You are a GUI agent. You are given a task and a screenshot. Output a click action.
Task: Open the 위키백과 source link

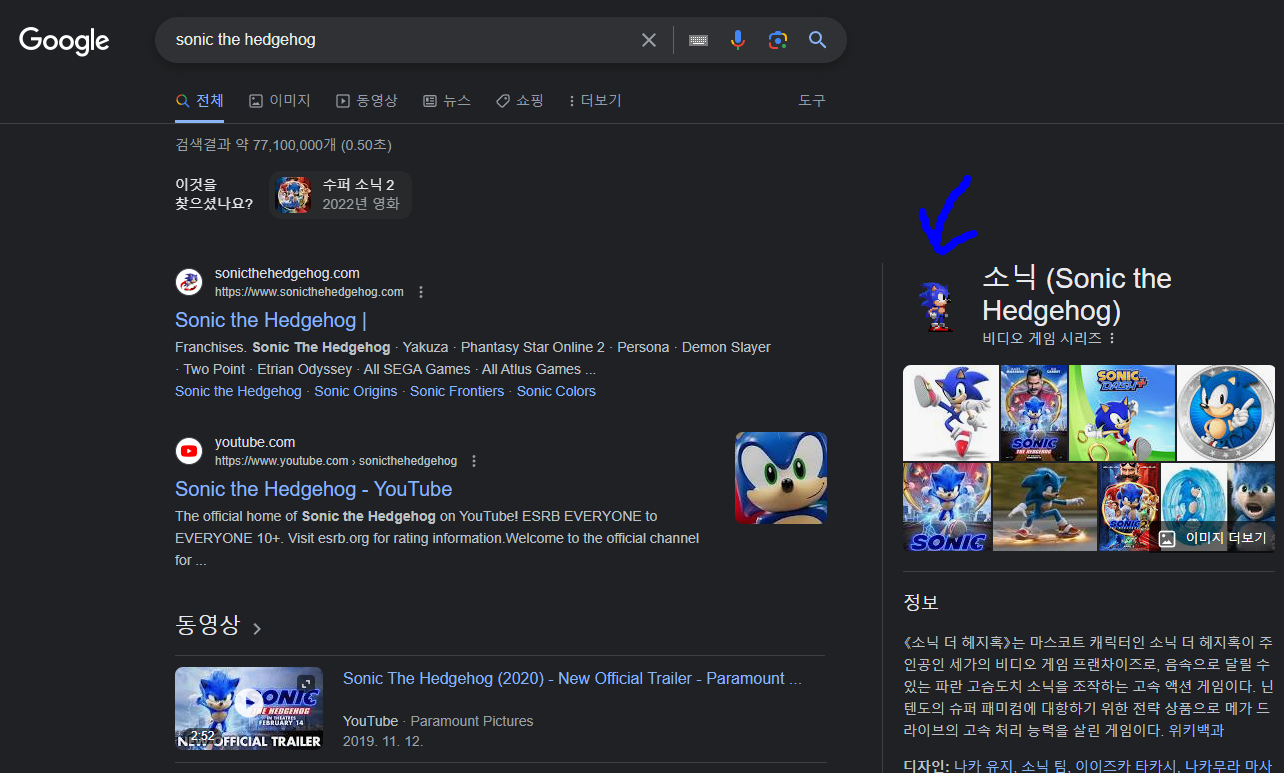tap(1196, 730)
